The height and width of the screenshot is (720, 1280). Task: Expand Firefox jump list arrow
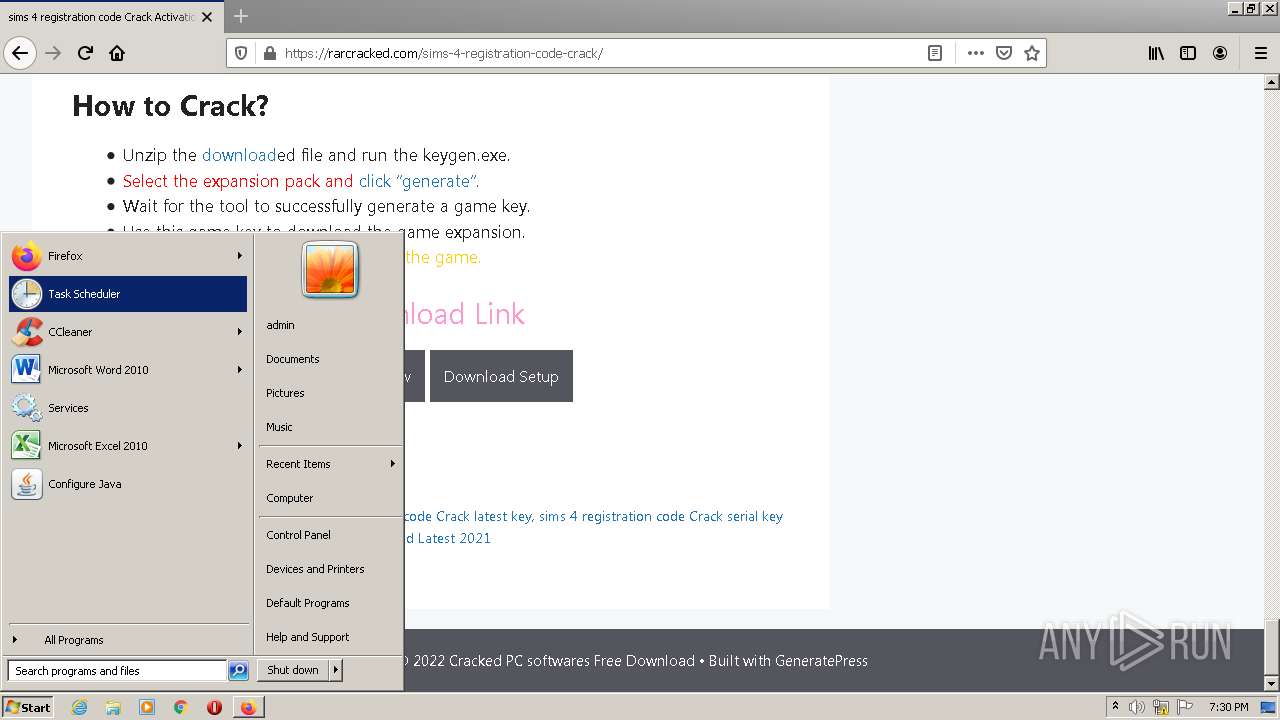[x=240, y=256]
